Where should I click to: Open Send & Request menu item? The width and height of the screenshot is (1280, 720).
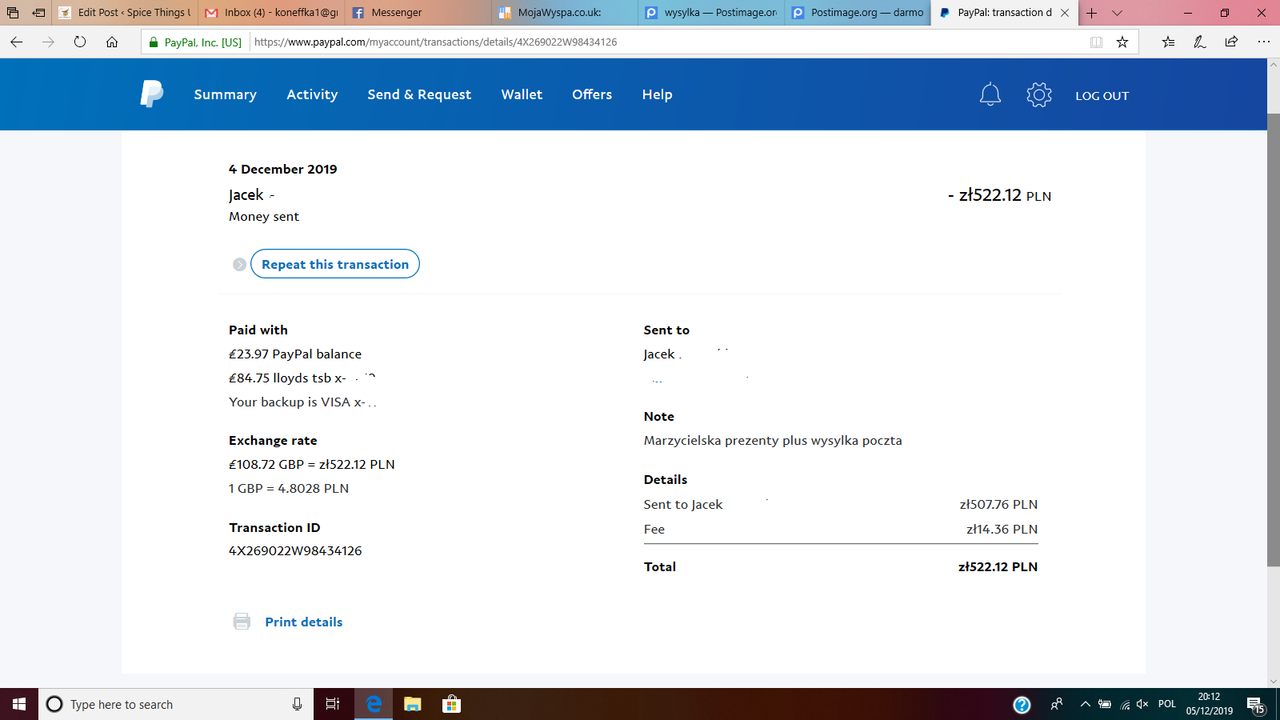pos(419,94)
